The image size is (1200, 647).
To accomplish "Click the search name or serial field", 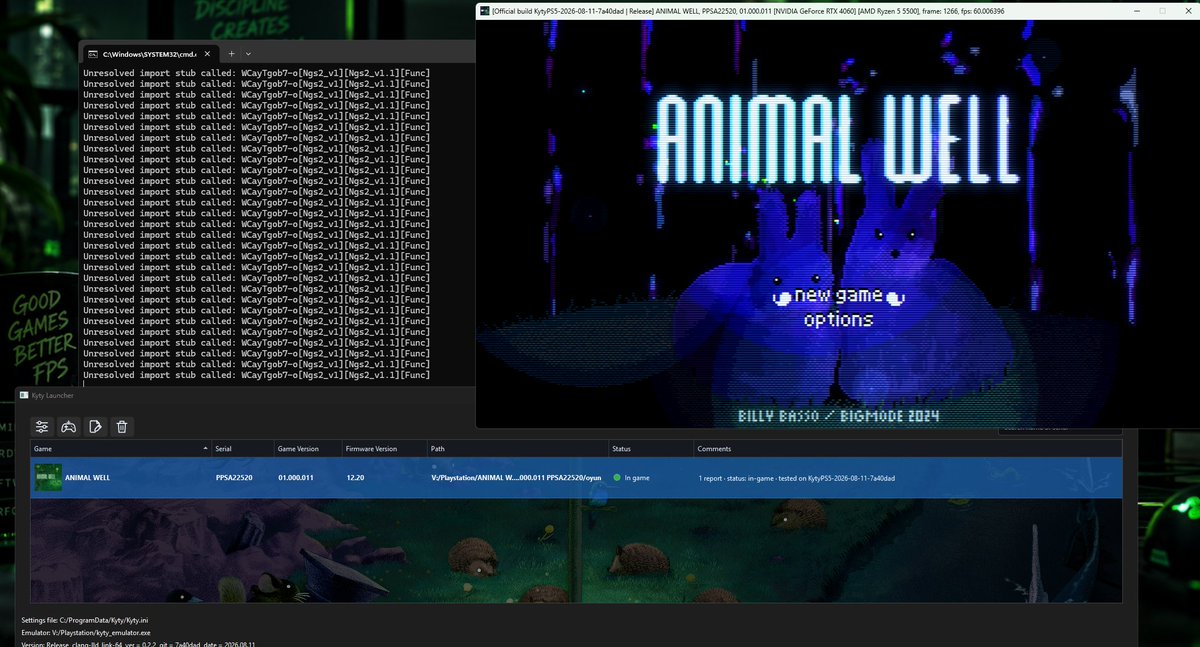I will click(1060, 430).
